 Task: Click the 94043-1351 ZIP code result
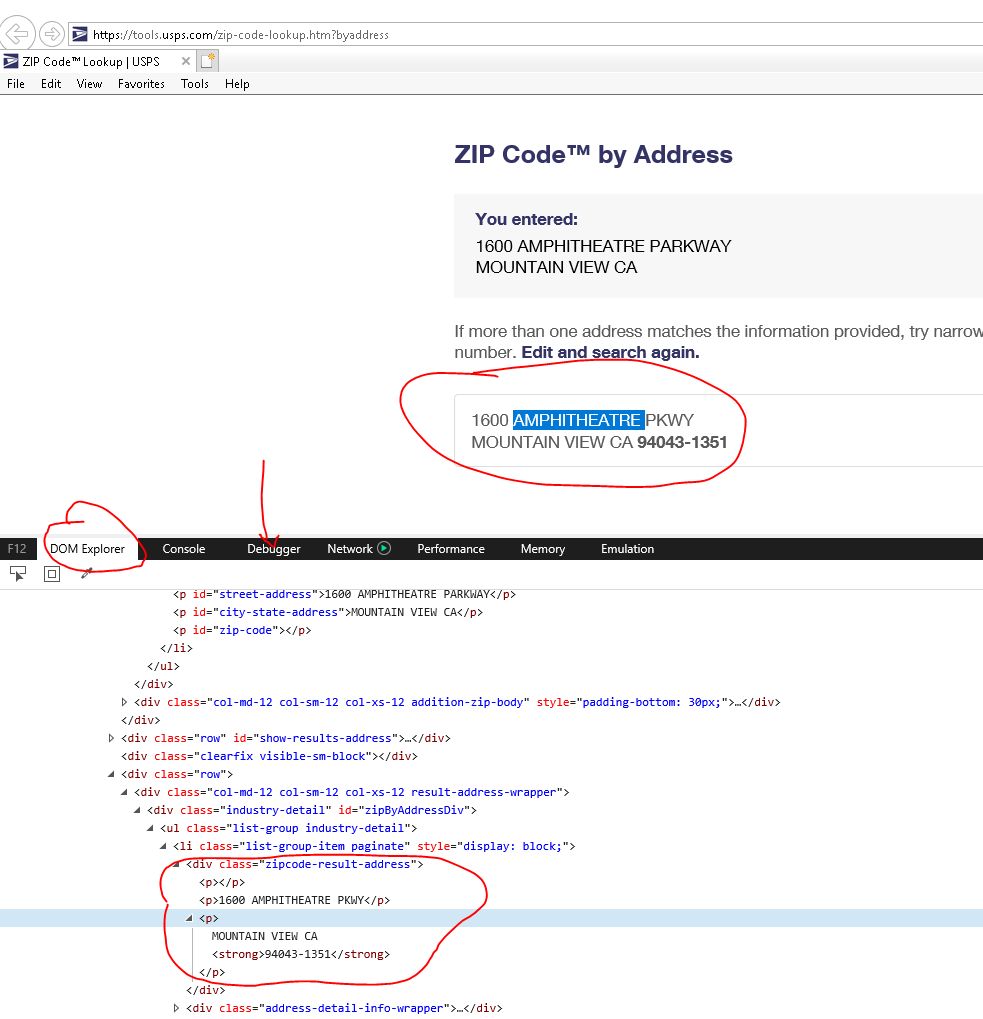click(x=682, y=442)
